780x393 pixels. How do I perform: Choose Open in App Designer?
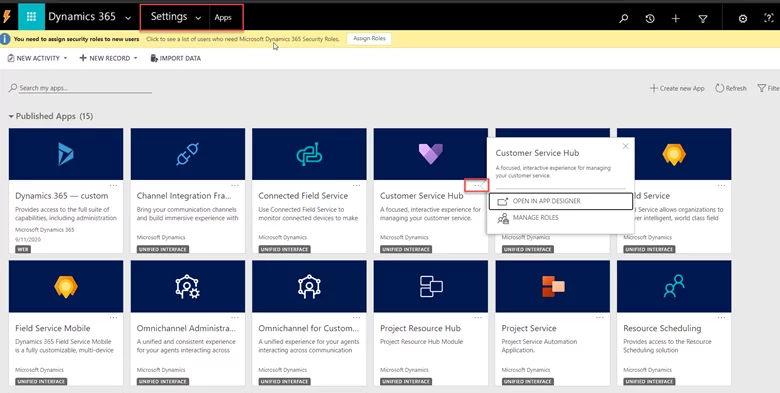pos(561,201)
